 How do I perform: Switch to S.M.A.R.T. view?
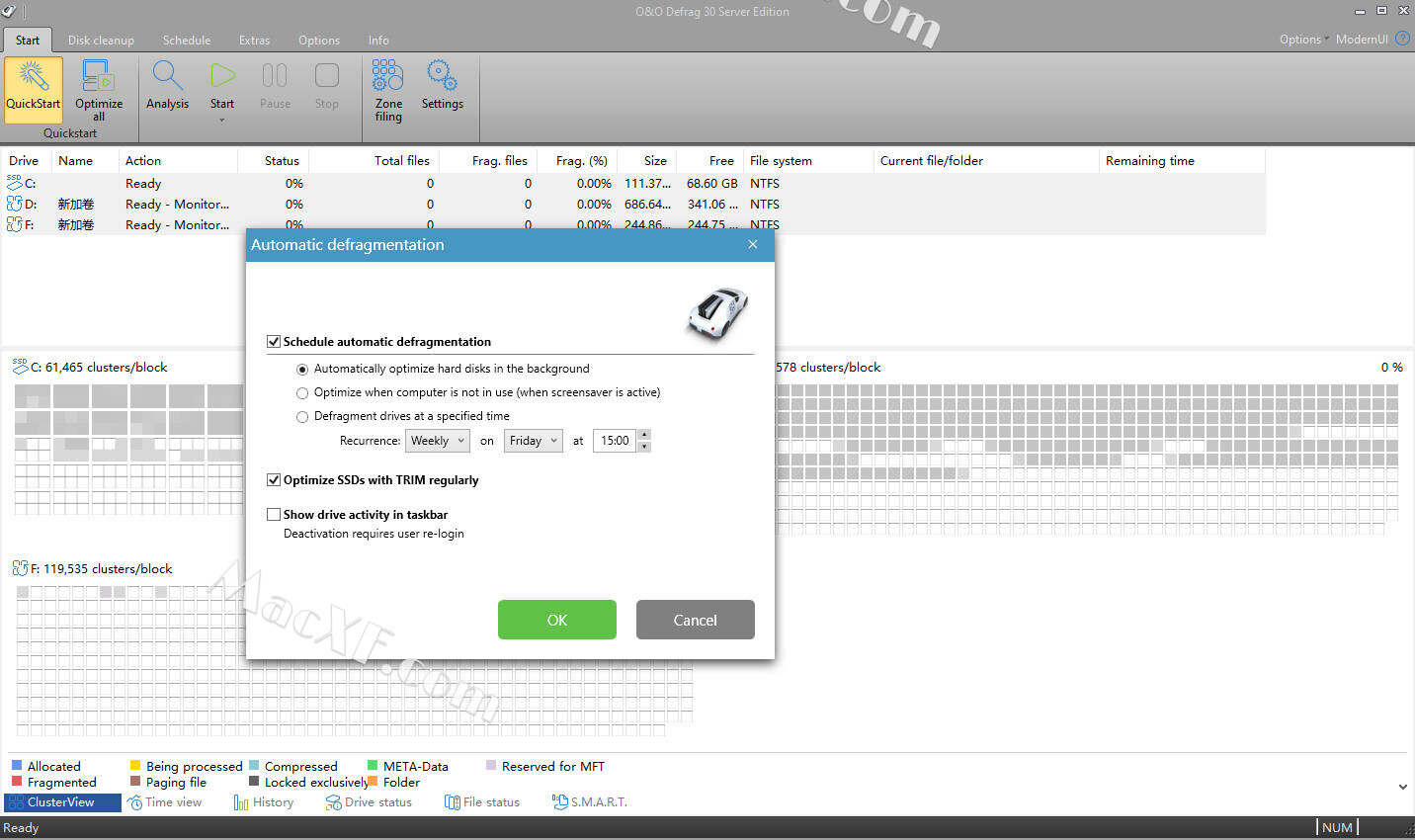[590, 802]
